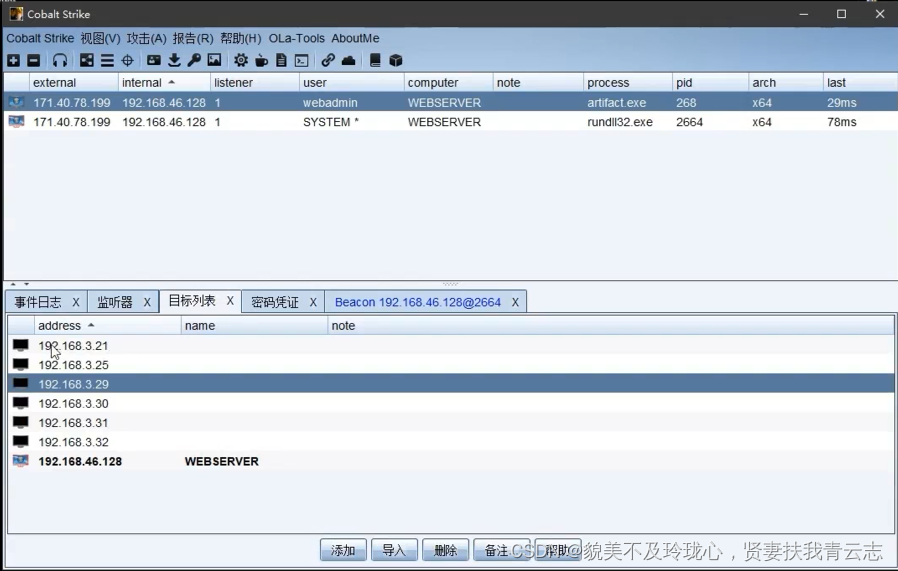Click the beacon icon of the webadmin session
The height and width of the screenshot is (571, 898).
click(17, 103)
